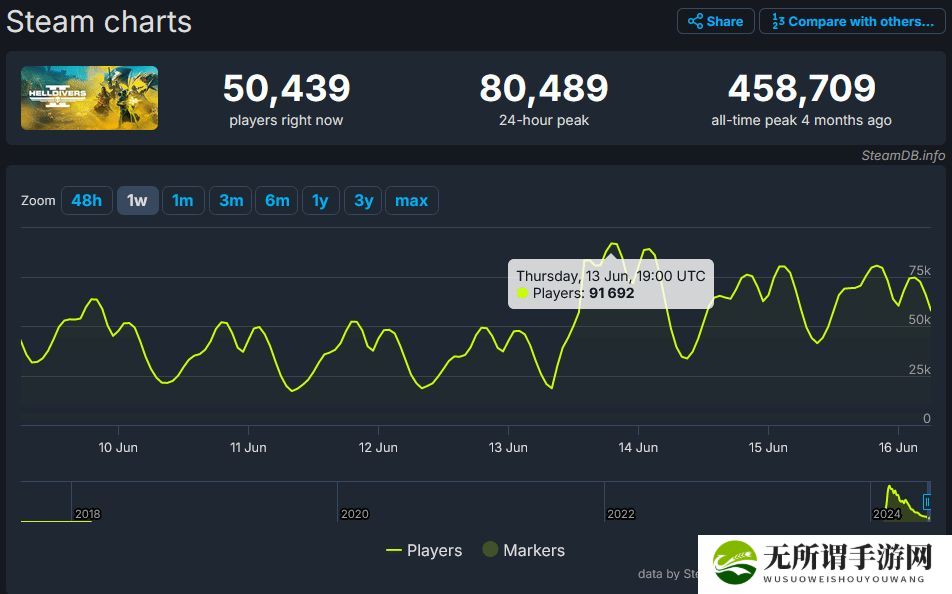Switch zoom to 1m
Image resolution: width=952 pixels, height=594 pixels.
click(x=183, y=200)
